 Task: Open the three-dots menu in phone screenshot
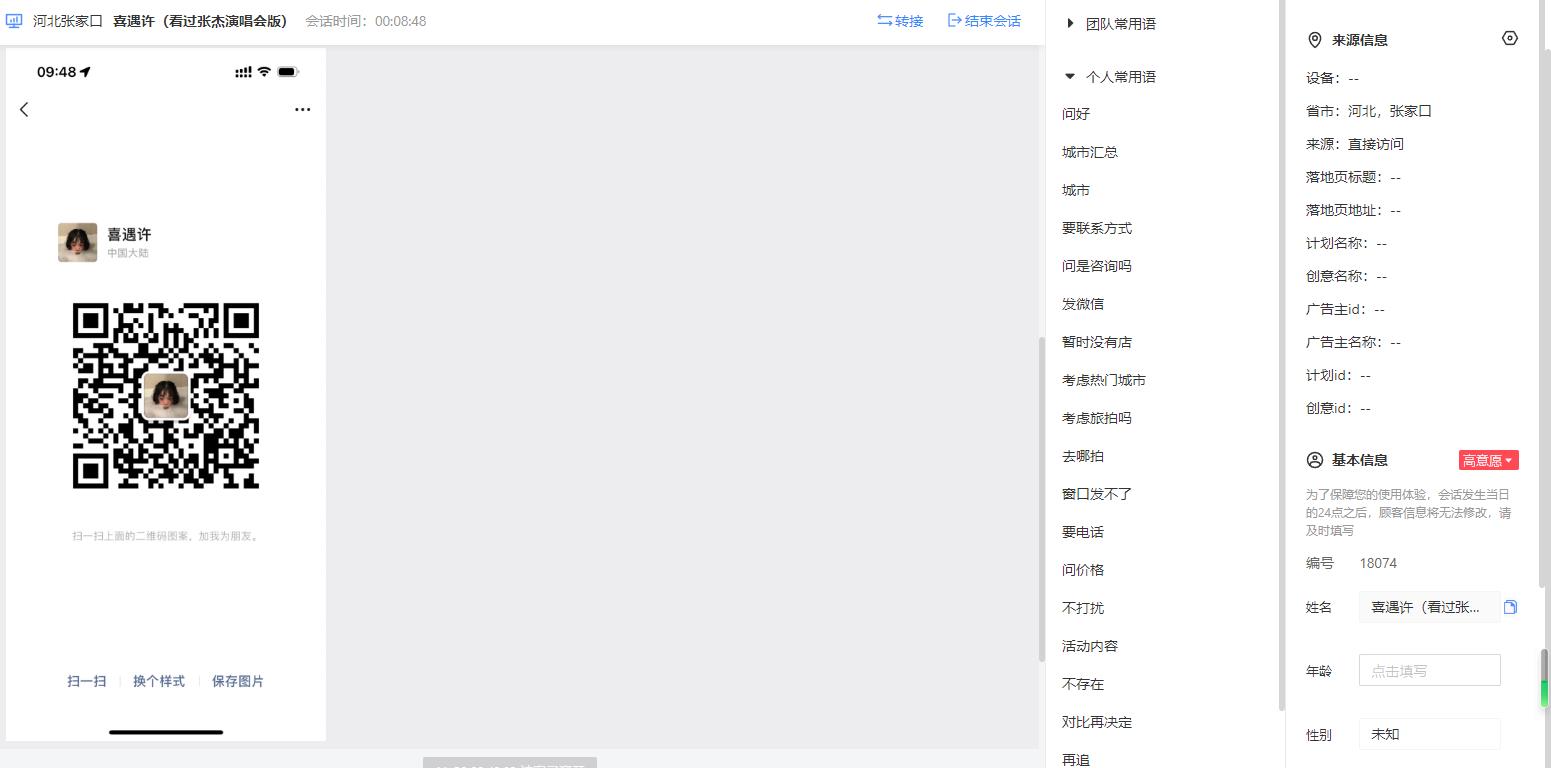(303, 110)
